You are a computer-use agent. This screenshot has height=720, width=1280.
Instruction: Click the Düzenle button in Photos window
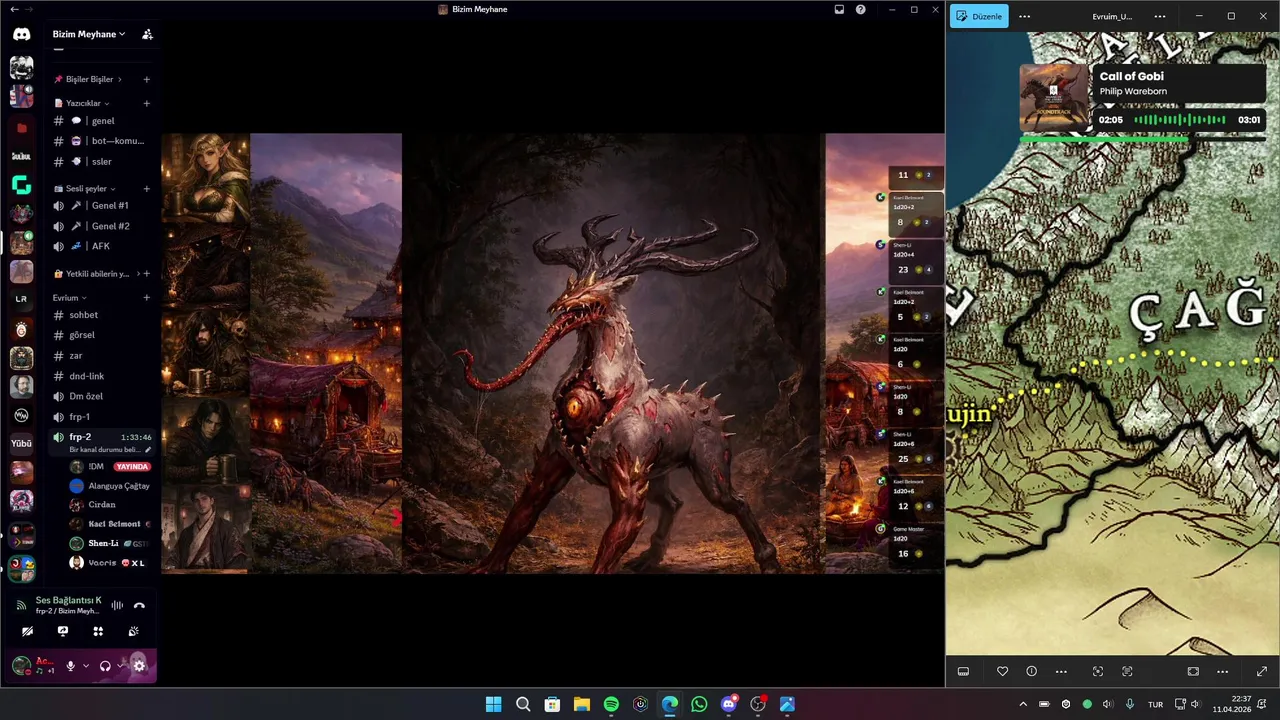(x=979, y=16)
